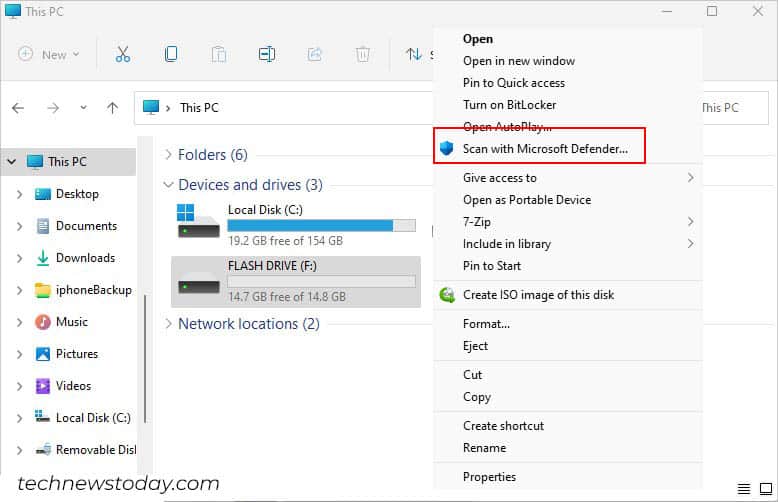Screen dimensions: 778x502
Task: Select This PC in the sidebar
Action: (x=68, y=162)
